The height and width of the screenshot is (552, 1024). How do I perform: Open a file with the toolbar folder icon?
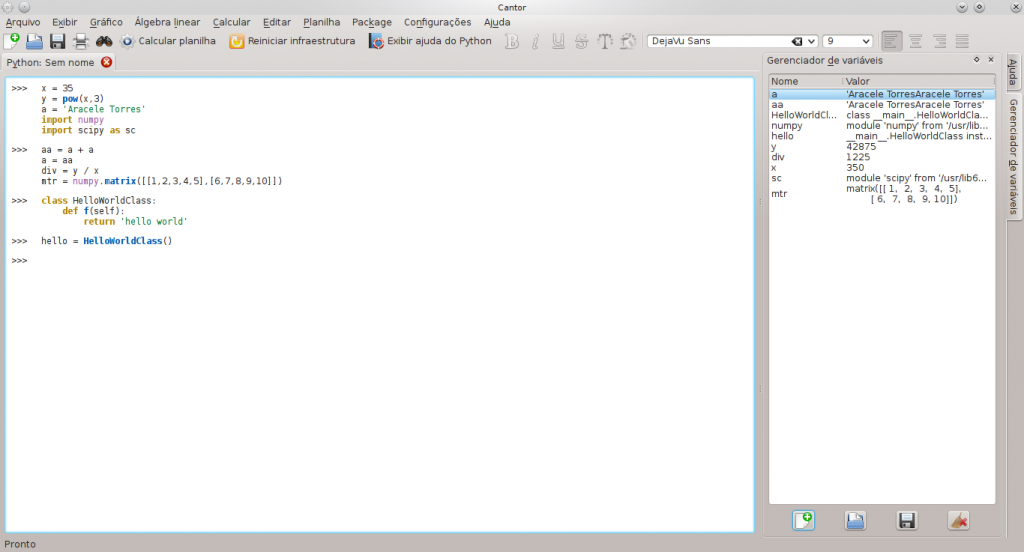(x=34, y=41)
